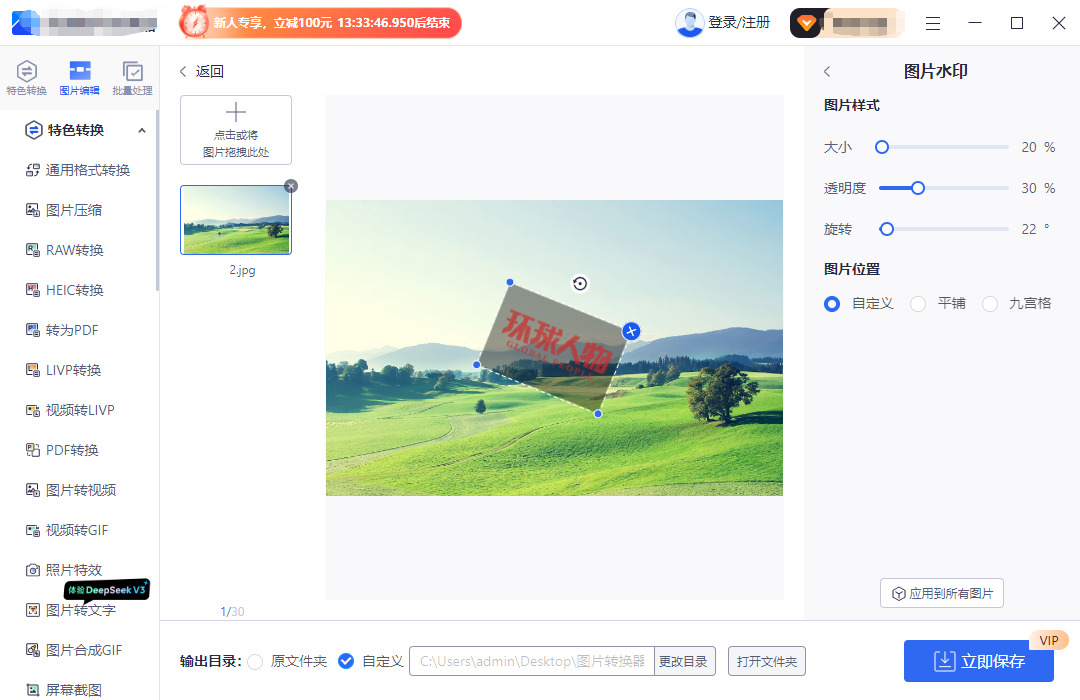The image size is (1080, 700).
Task: Switch to the 图片编辑 tab
Action: (79, 77)
